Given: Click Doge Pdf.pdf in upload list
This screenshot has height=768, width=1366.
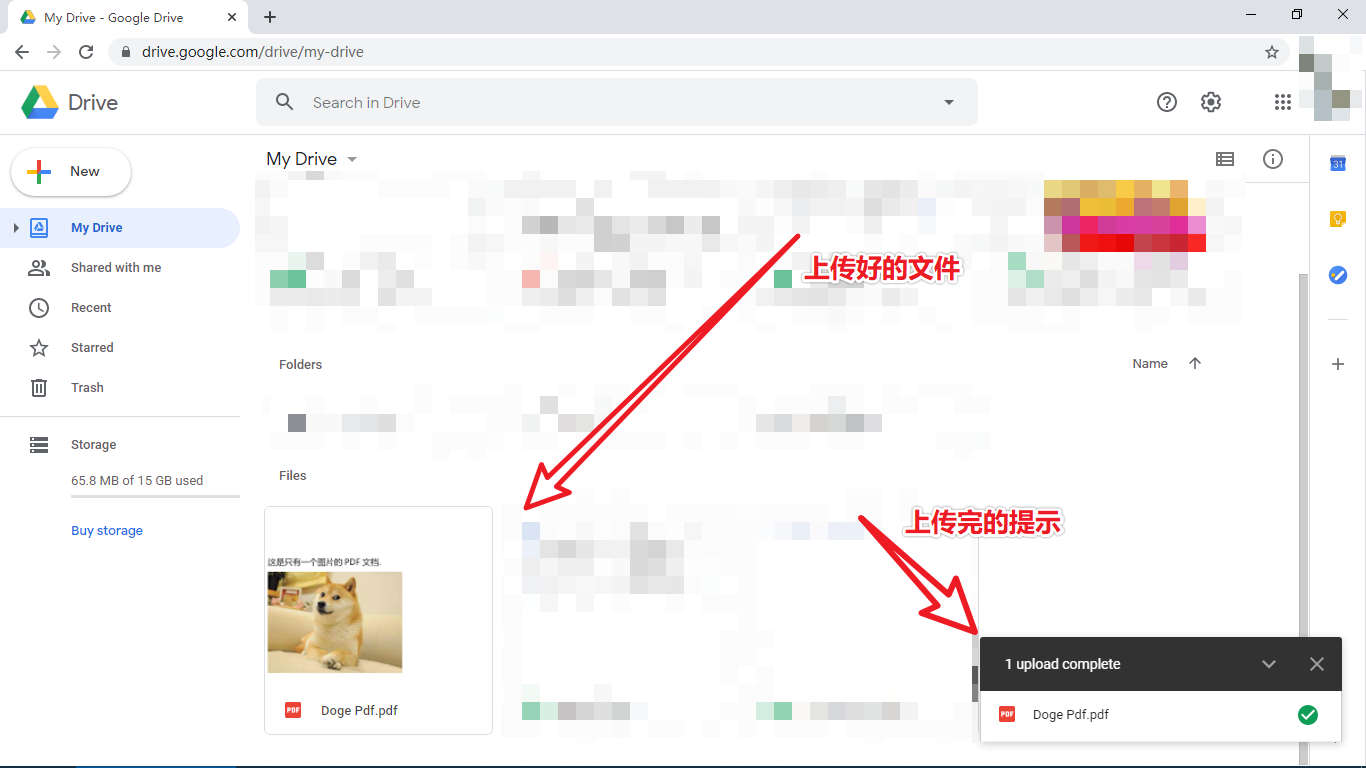Looking at the screenshot, I should click(x=1161, y=715).
